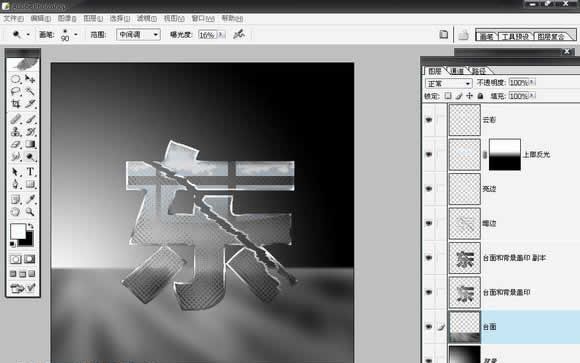Select the Clone Stamp tool
This screenshot has height=363, width=580.
pyautogui.click(x=15, y=132)
